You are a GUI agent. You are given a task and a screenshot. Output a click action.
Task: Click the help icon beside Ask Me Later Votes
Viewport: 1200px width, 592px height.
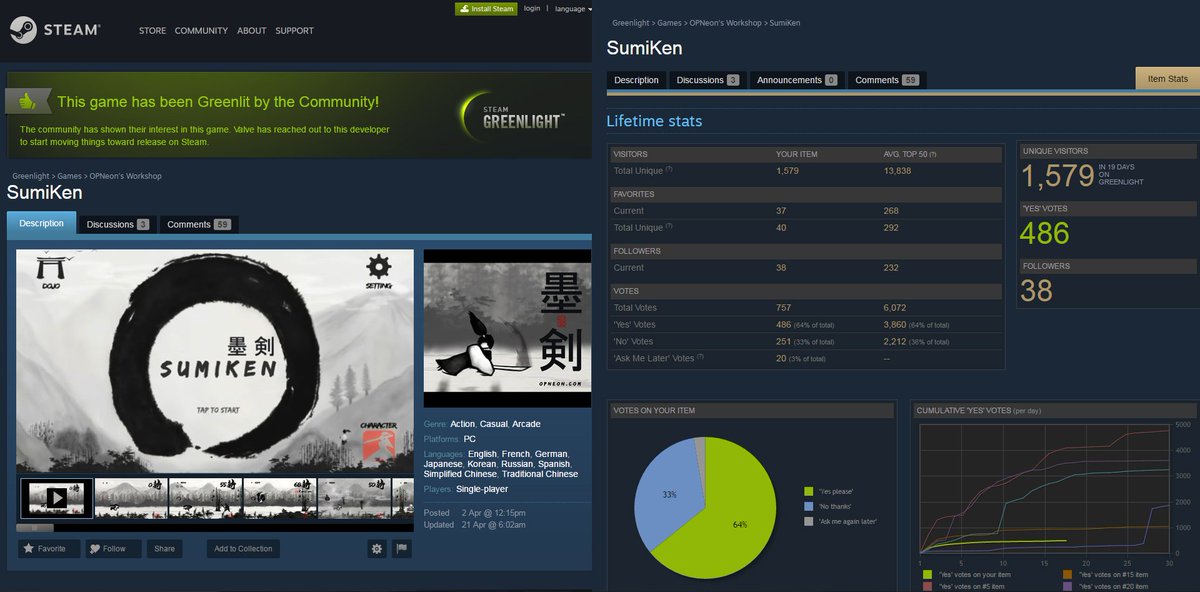pyautogui.click(x=700, y=357)
